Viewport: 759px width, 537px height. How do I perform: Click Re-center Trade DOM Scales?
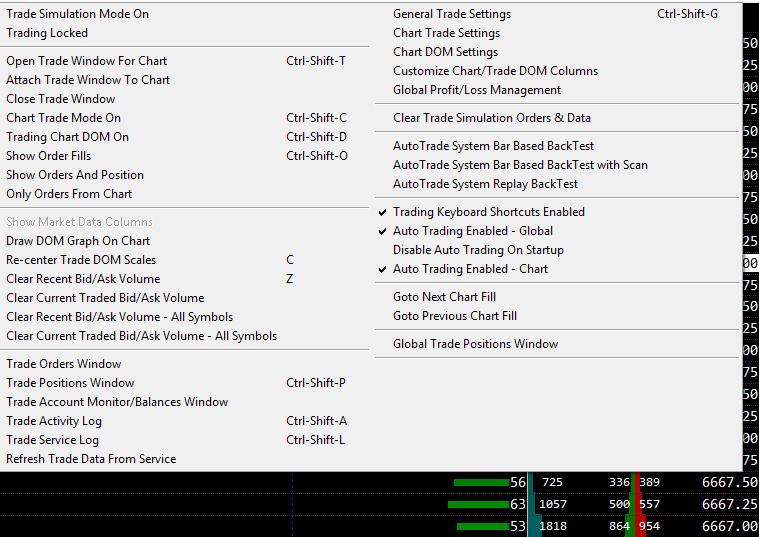click(x=81, y=260)
